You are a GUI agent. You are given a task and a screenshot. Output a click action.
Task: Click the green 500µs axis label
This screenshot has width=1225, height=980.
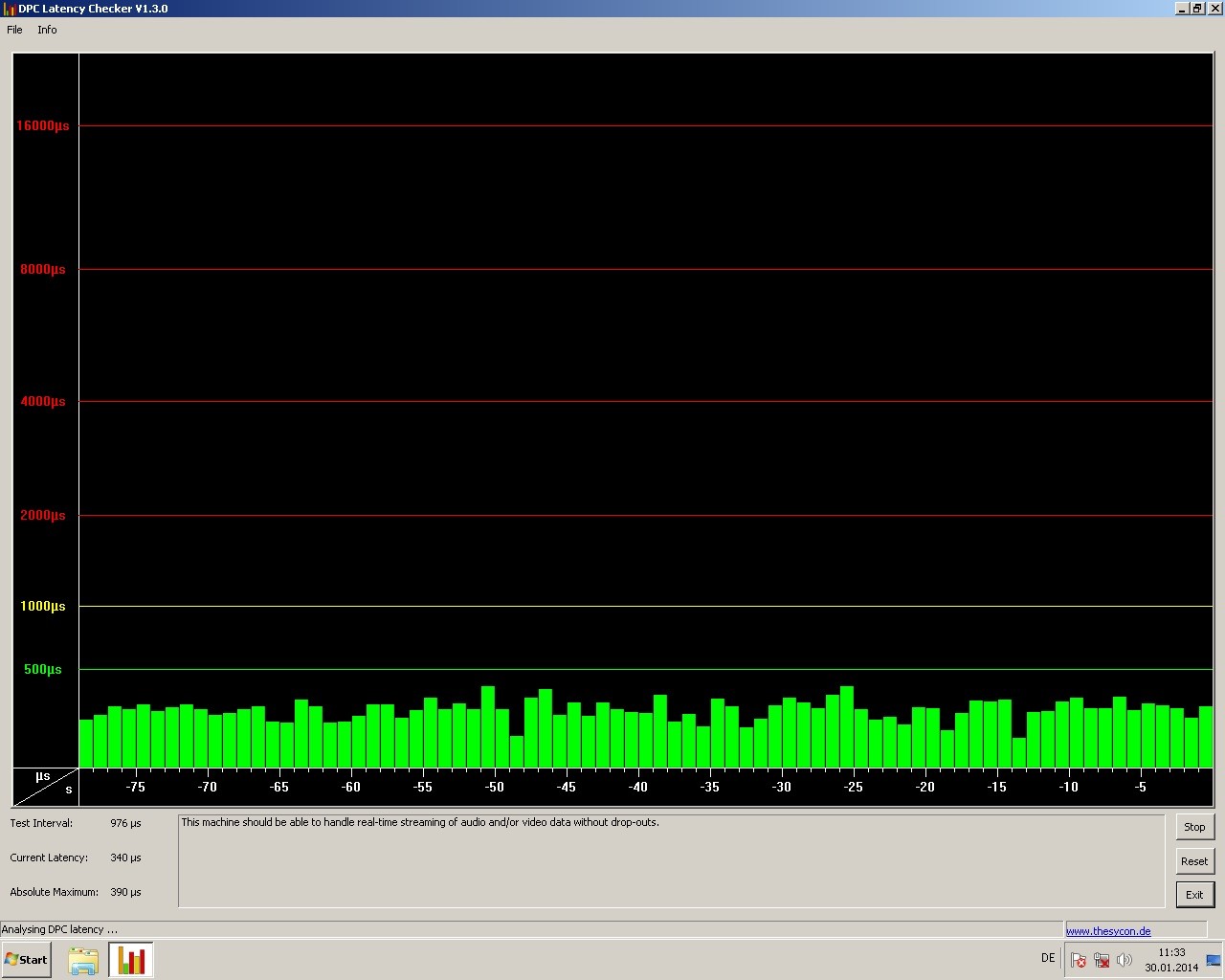43,669
